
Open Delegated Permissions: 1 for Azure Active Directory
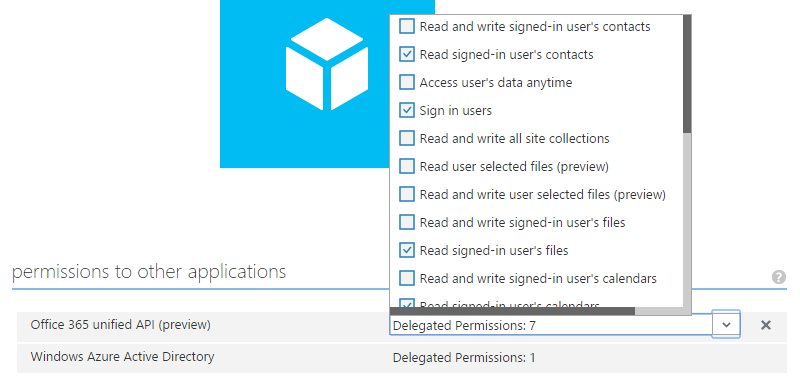(464, 358)
